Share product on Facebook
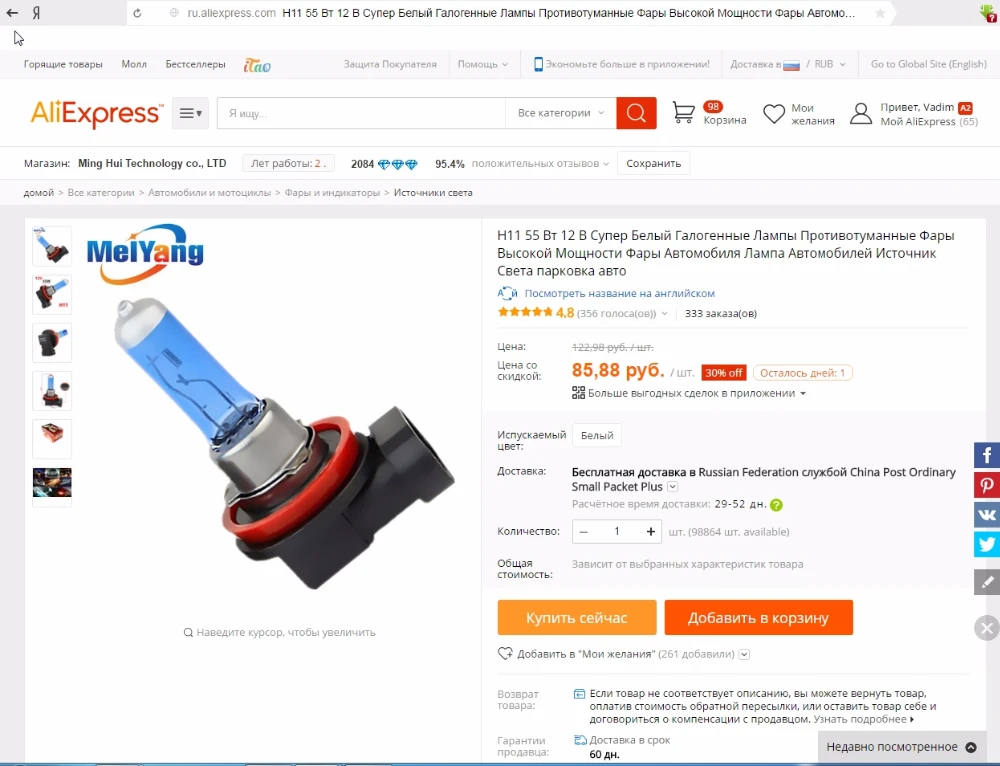This screenshot has height=766, width=1000. click(x=987, y=455)
